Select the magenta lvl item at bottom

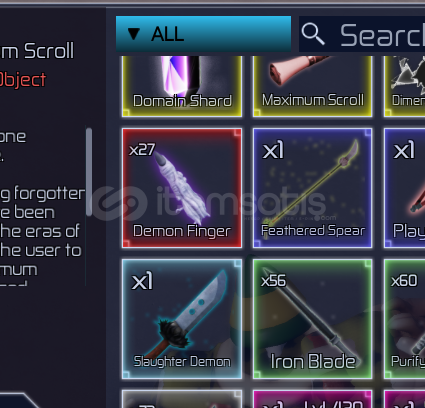point(312,399)
